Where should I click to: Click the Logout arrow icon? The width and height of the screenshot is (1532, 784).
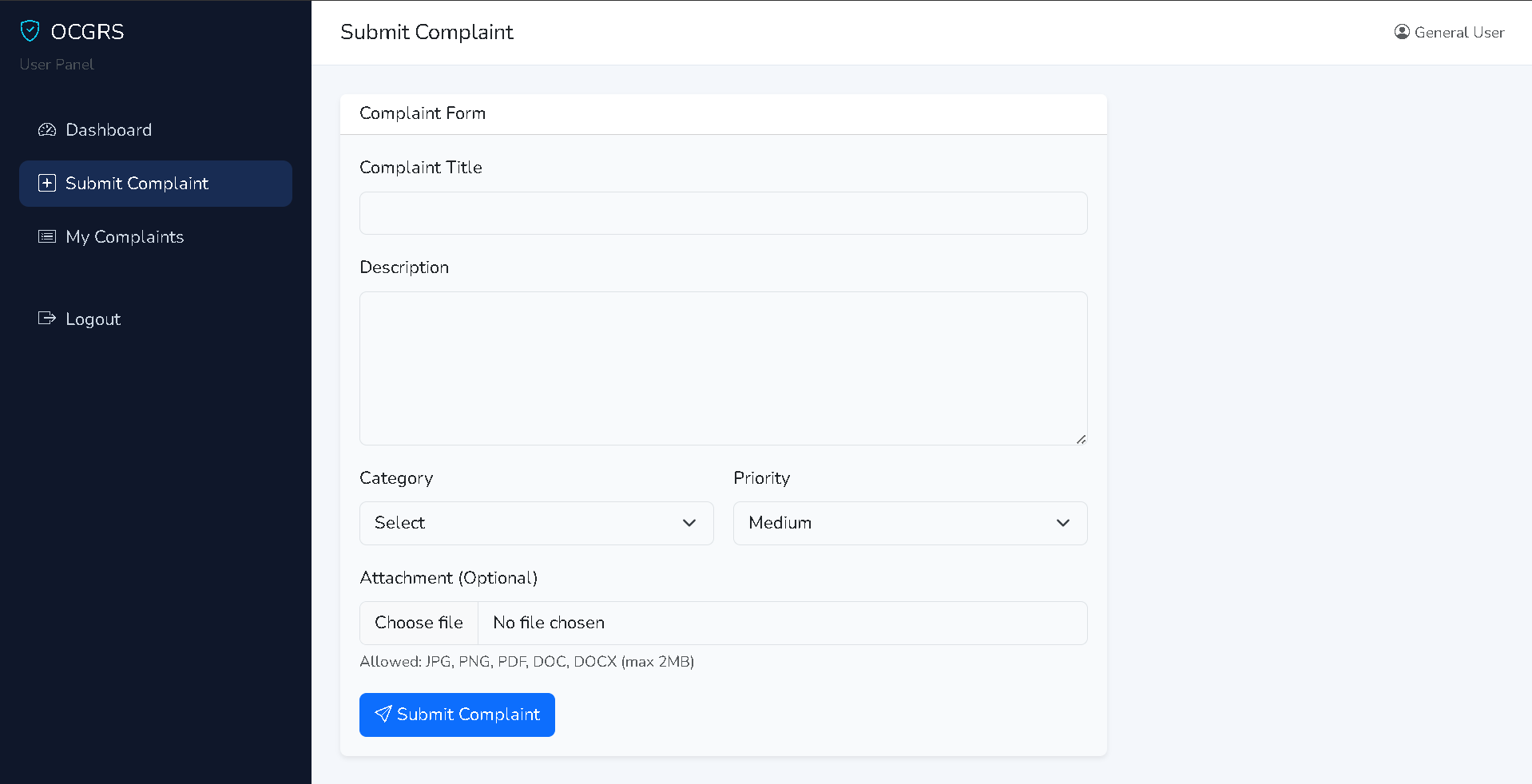coord(47,318)
